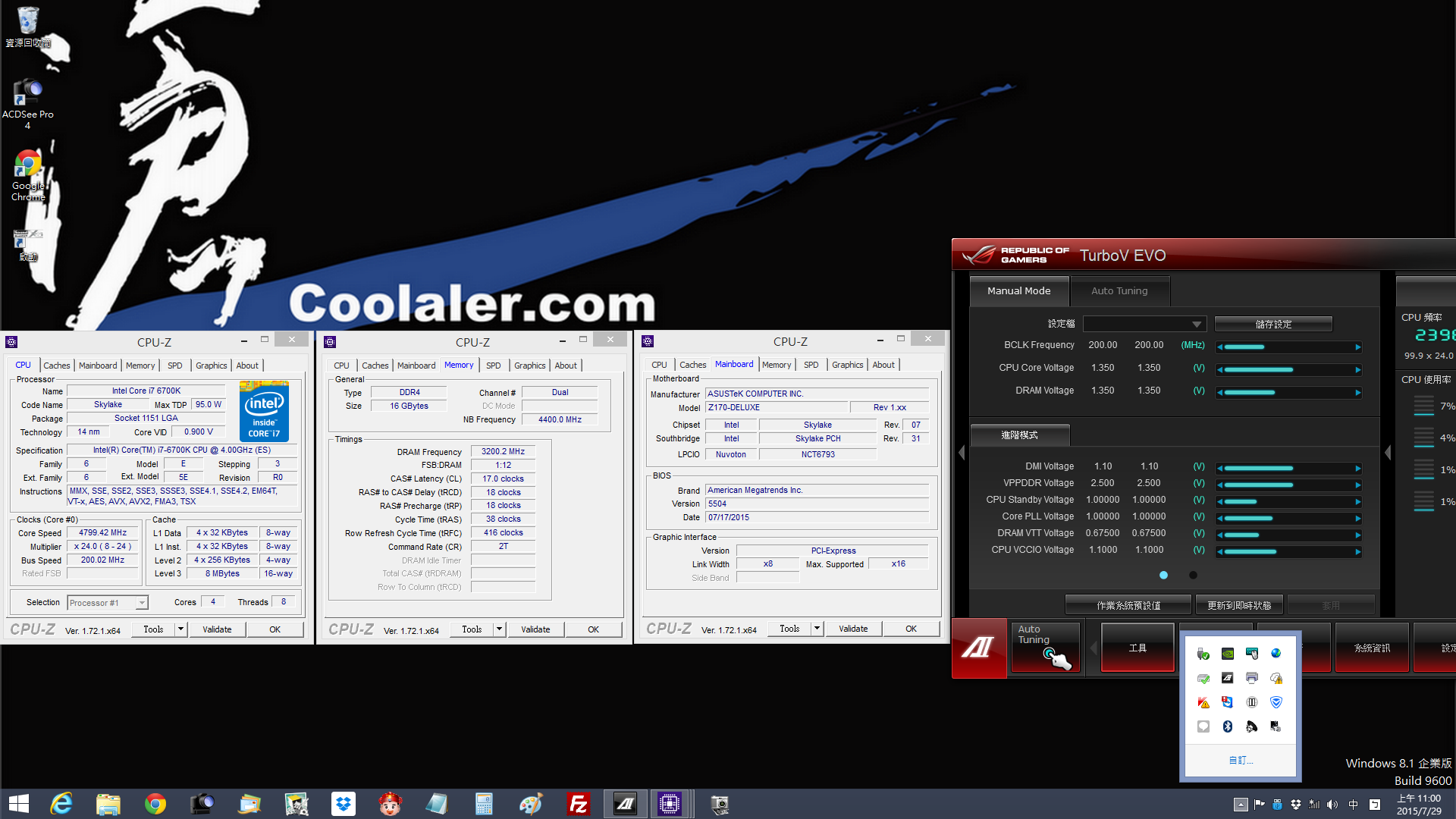Open TeamViewer icon in tray popup
Image resolution: width=1456 pixels, height=819 pixels.
pyautogui.click(x=1227, y=702)
